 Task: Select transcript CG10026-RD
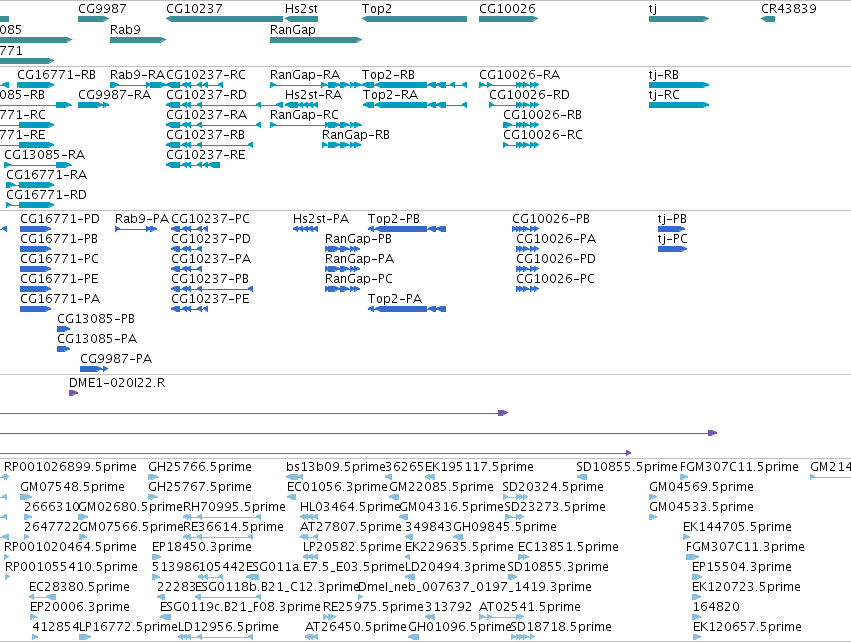click(x=529, y=95)
